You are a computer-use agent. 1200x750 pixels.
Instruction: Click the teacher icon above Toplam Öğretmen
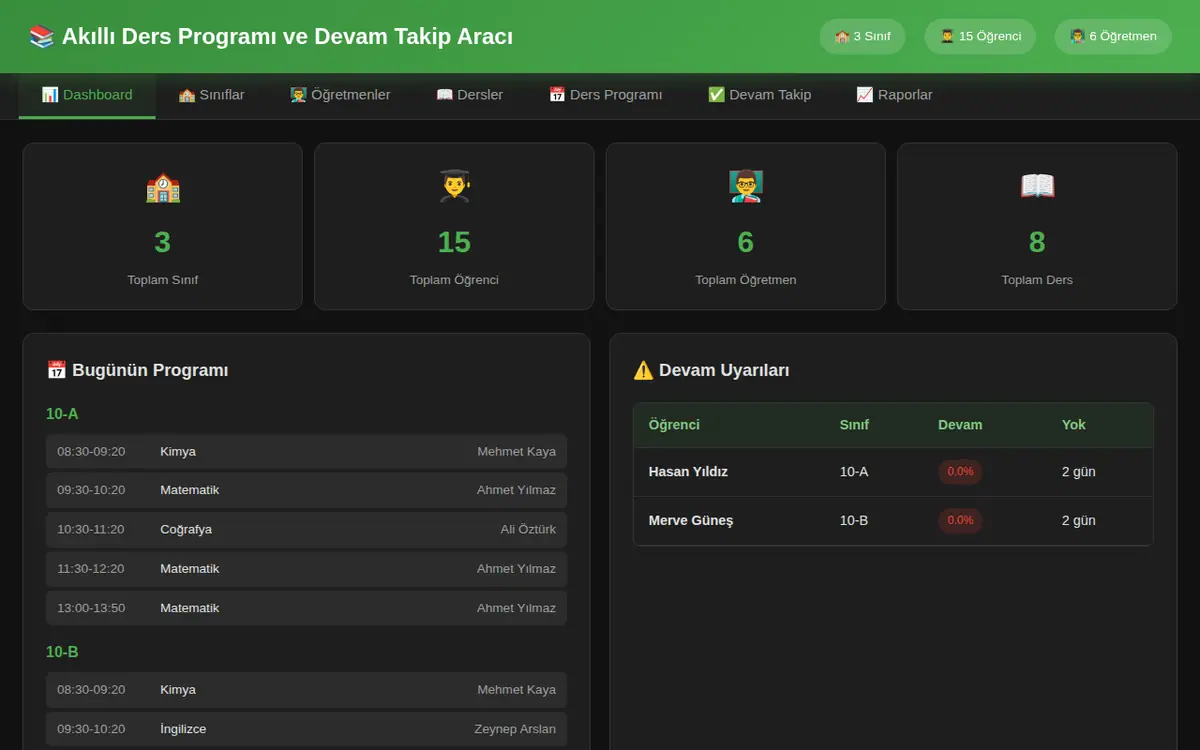[746, 187]
